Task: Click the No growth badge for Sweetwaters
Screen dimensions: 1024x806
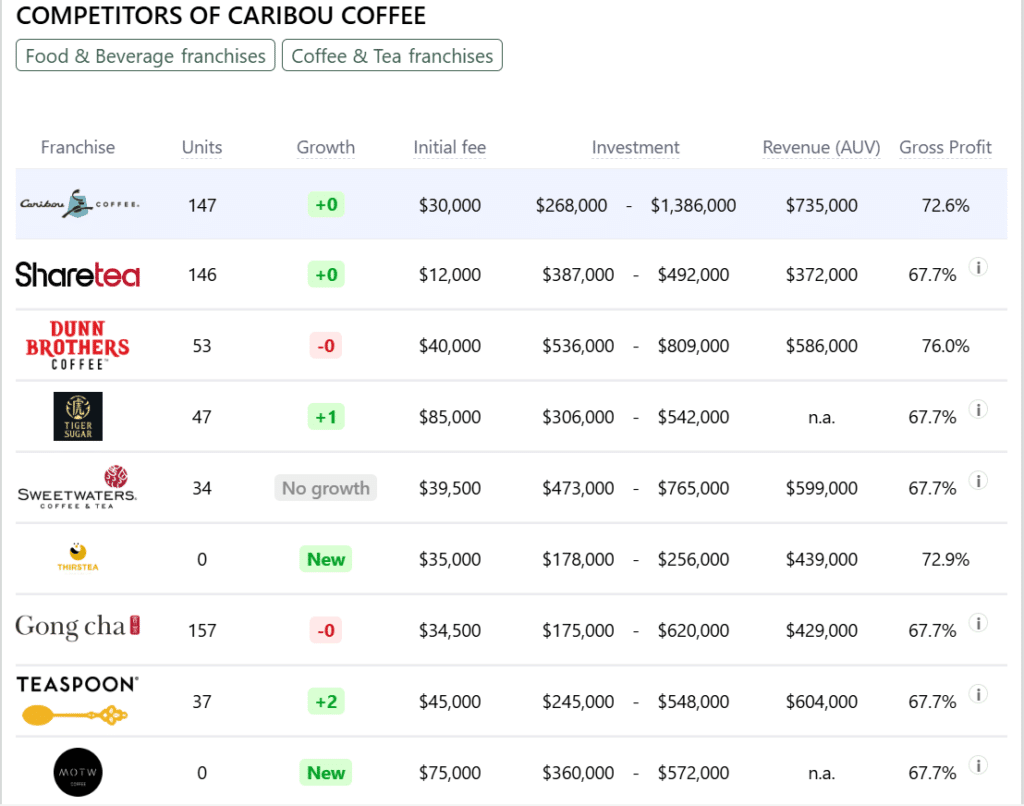Action: pos(325,488)
